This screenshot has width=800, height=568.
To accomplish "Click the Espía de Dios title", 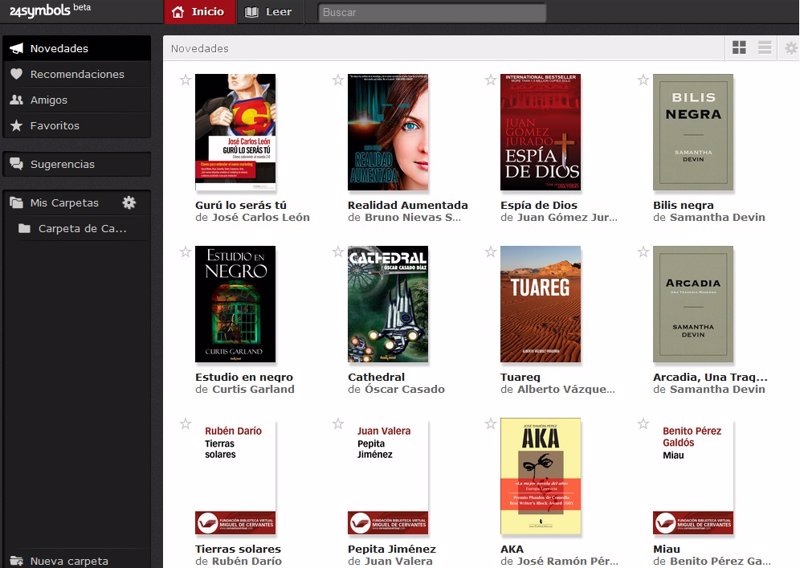I will (539, 205).
